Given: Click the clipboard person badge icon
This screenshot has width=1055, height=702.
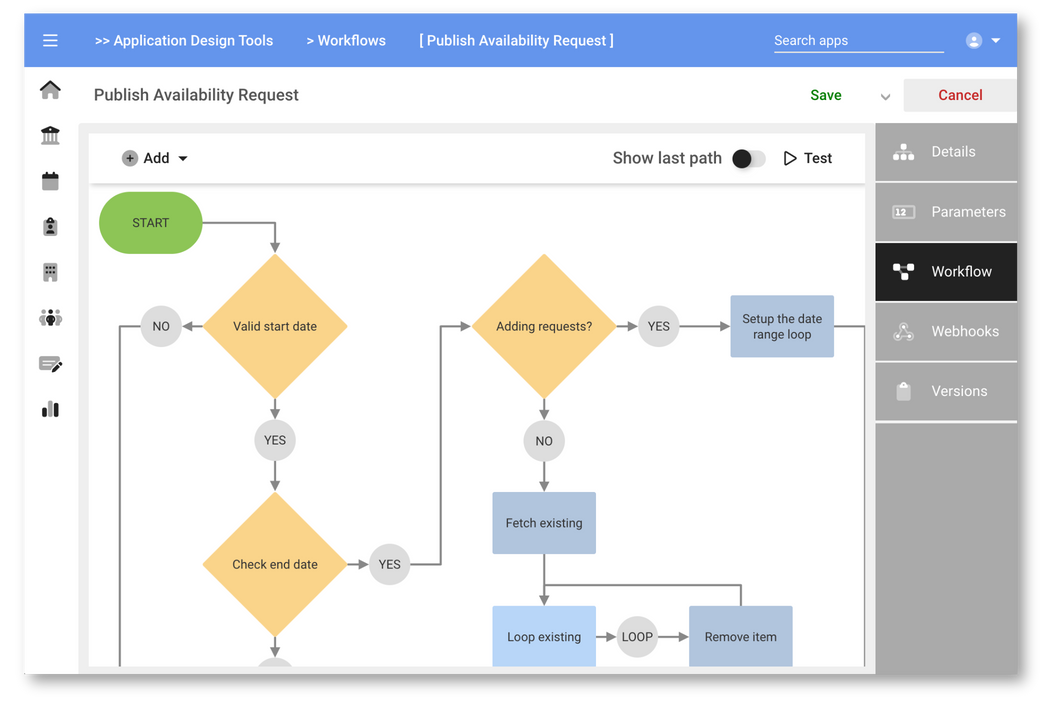Looking at the screenshot, I should coord(50,227).
